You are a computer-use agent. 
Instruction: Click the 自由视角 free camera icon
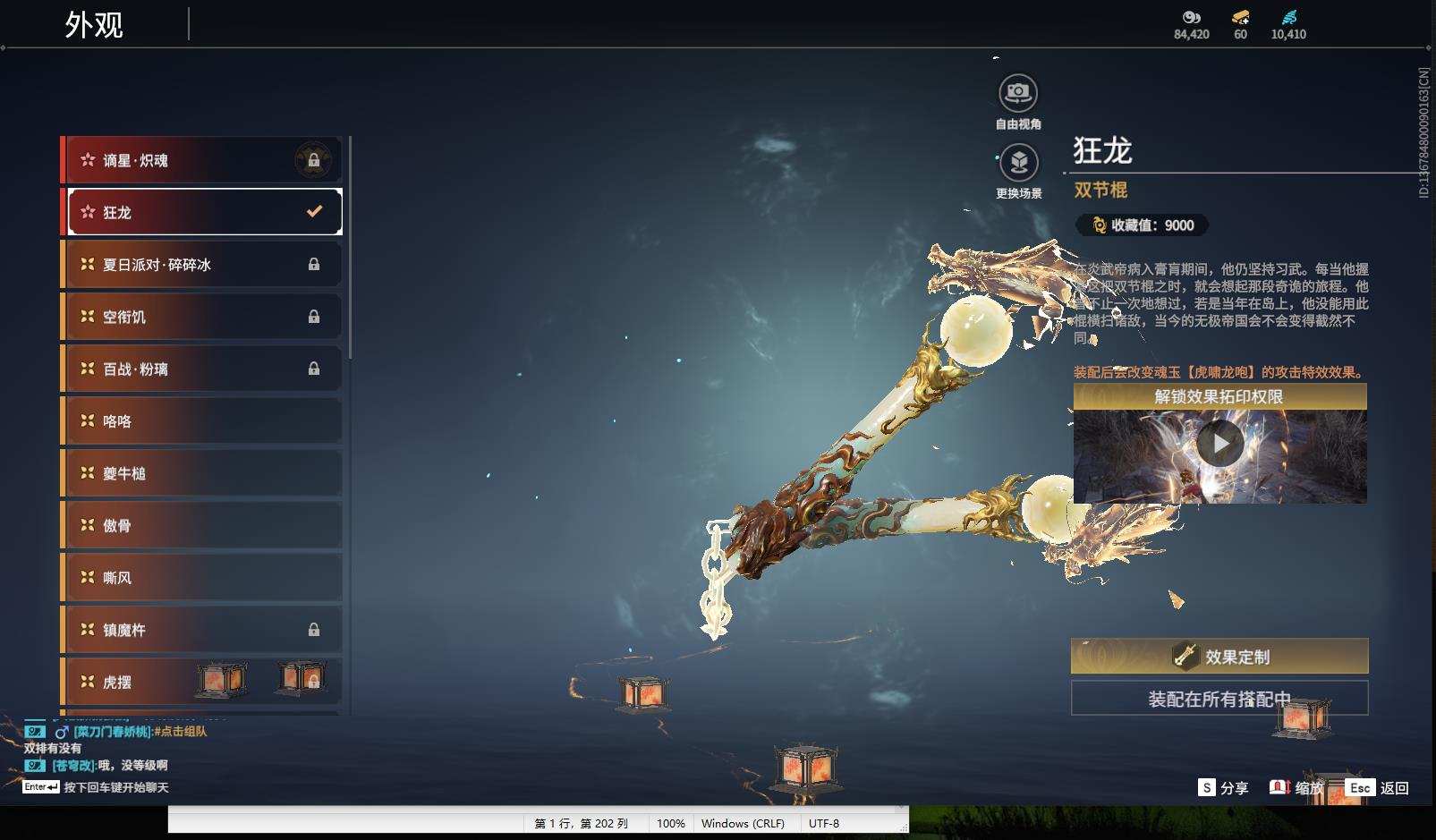click(x=1018, y=93)
